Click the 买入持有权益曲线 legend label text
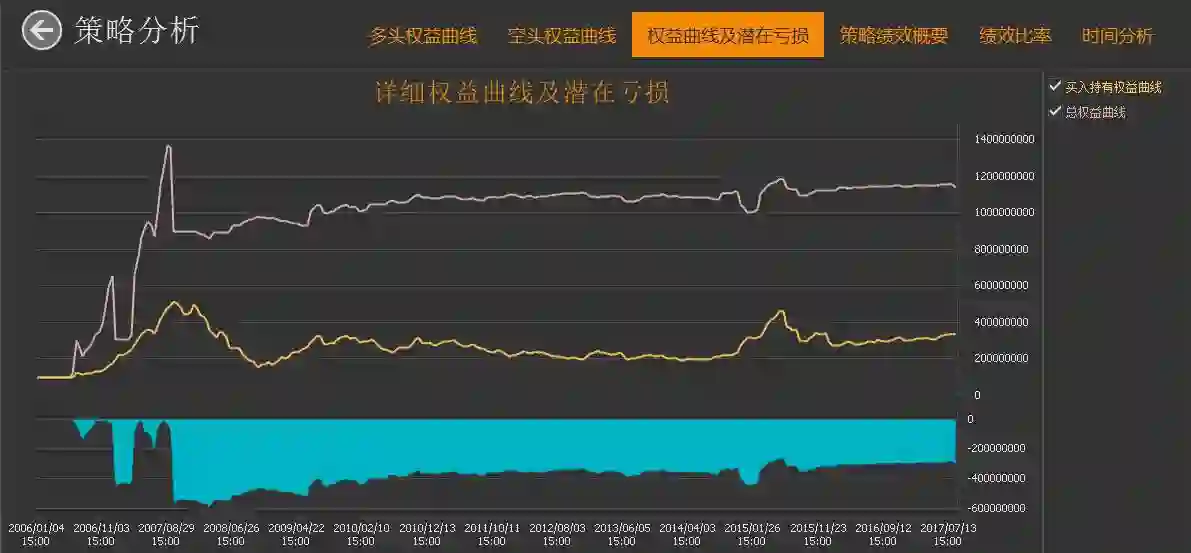Image resolution: width=1191 pixels, height=553 pixels. tap(1114, 87)
